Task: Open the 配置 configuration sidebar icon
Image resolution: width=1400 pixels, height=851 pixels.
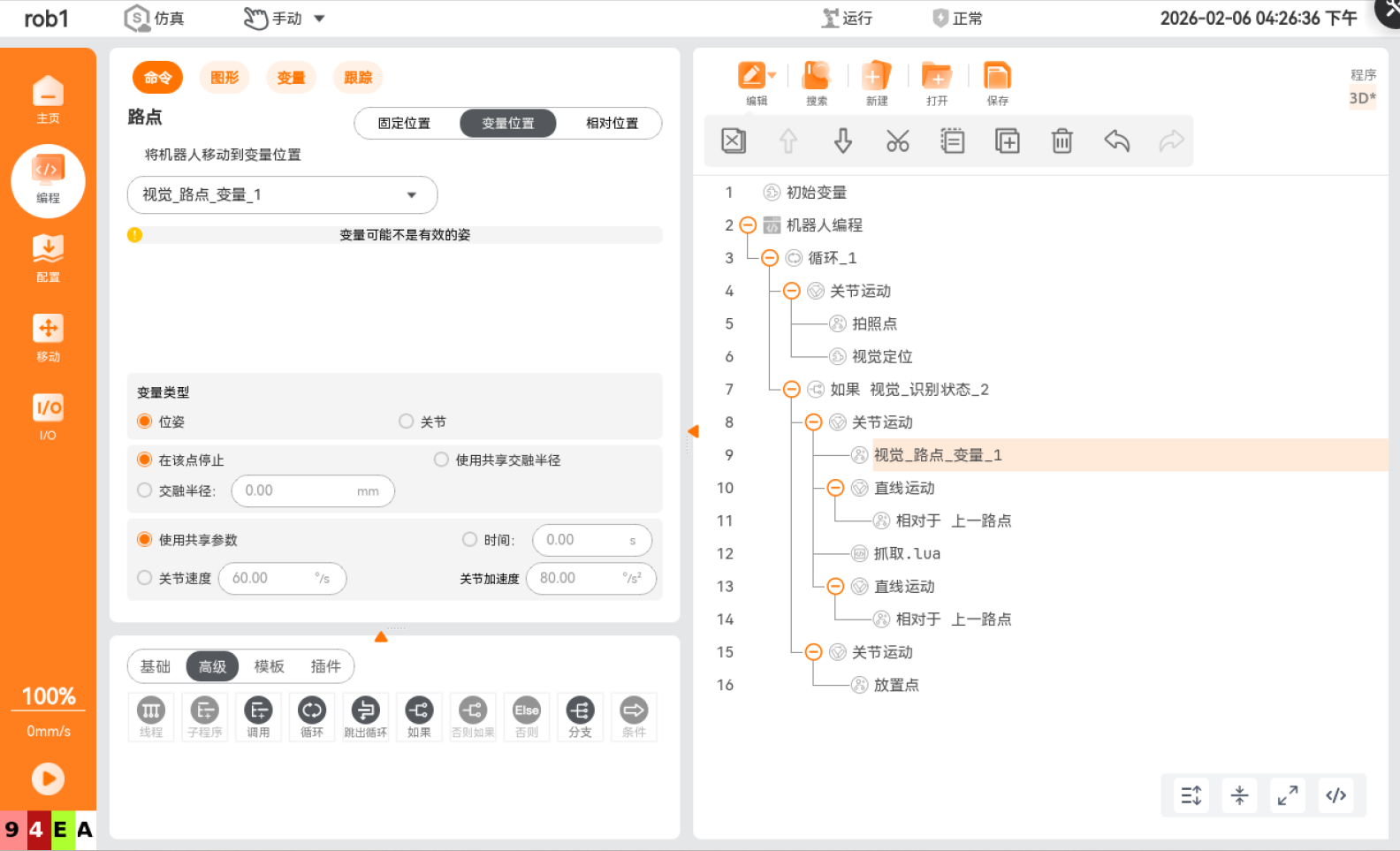Action: tap(48, 258)
